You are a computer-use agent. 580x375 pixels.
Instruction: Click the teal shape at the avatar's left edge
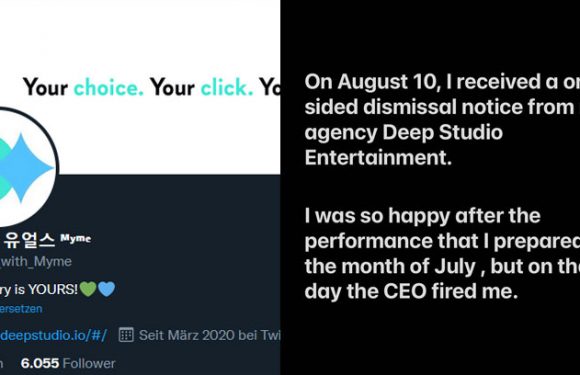click(5, 168)
